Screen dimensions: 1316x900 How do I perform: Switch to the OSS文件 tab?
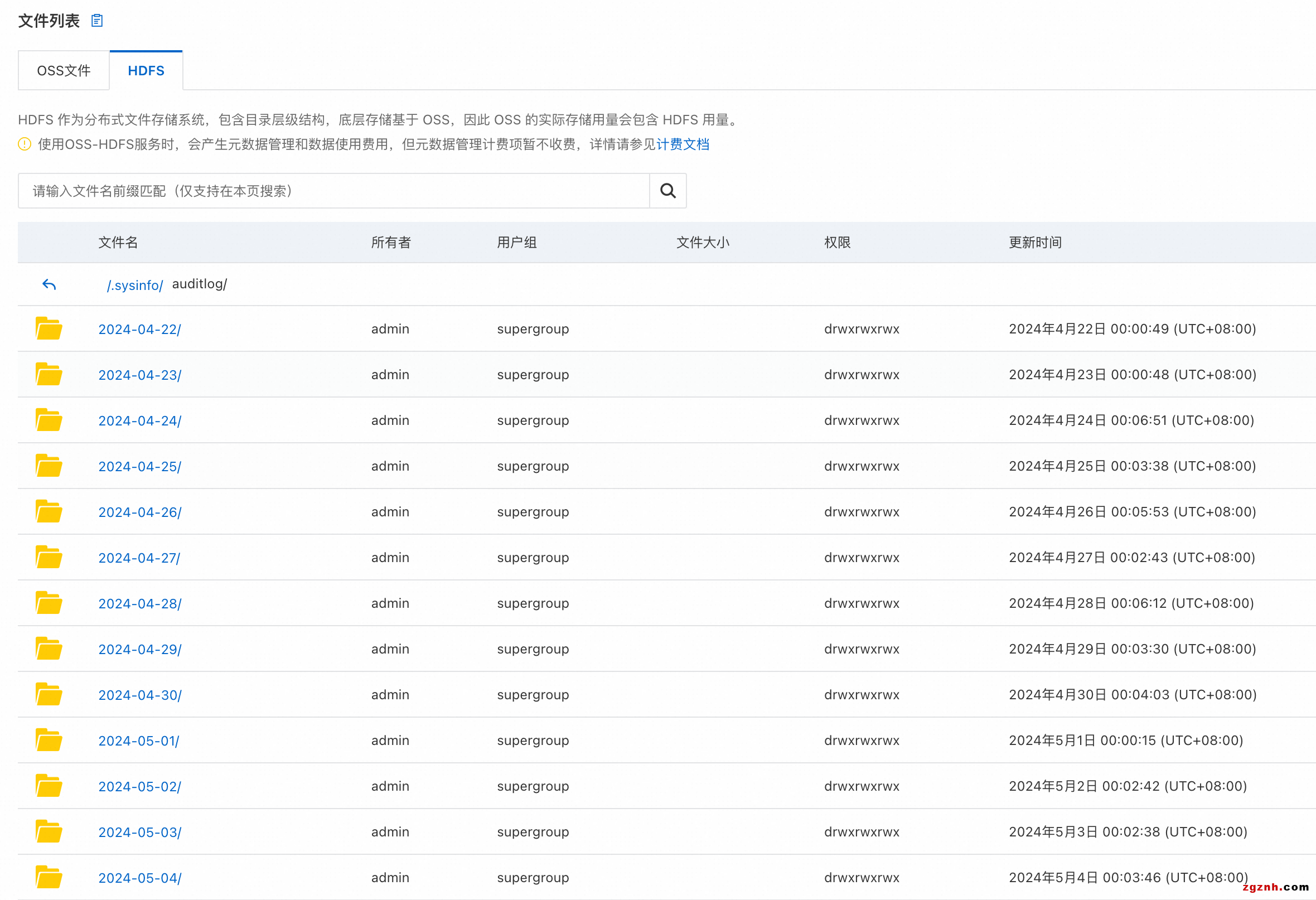(x=64, y=71)
